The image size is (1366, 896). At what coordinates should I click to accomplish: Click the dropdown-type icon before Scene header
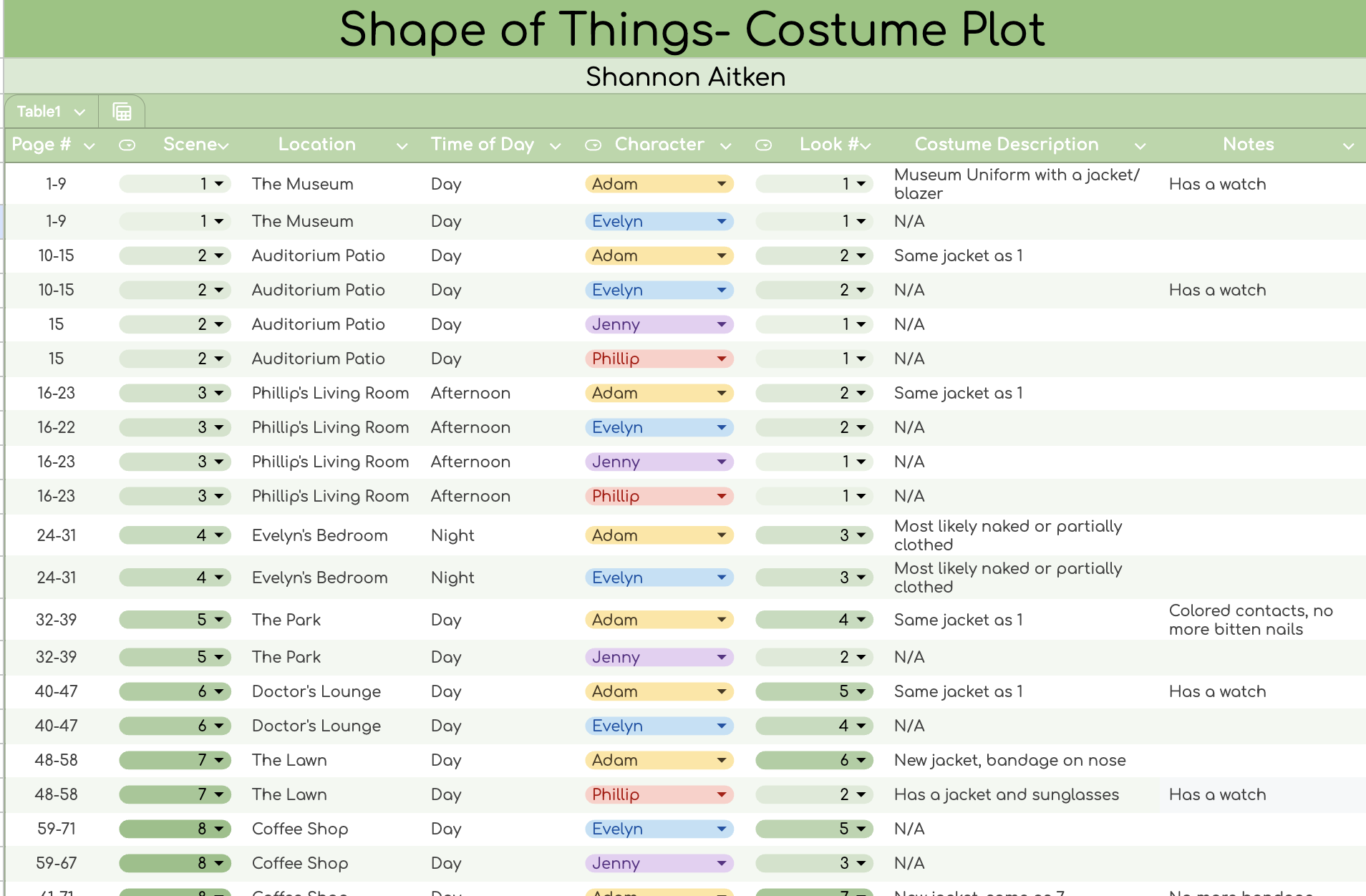click(127, 145)
